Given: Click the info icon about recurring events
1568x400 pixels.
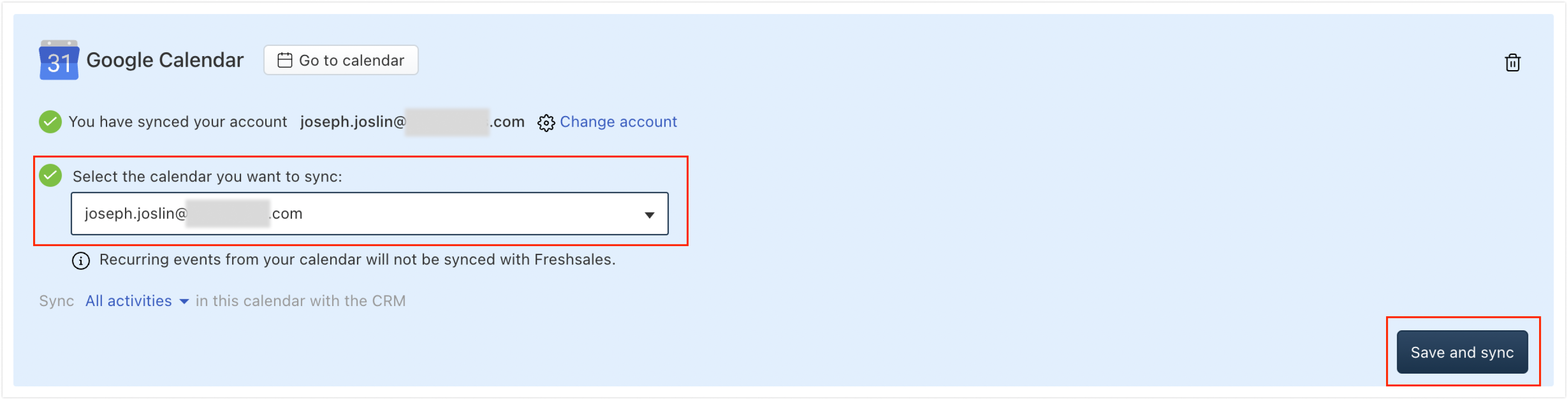Looking at the screenshot, I should coord(80,260).
